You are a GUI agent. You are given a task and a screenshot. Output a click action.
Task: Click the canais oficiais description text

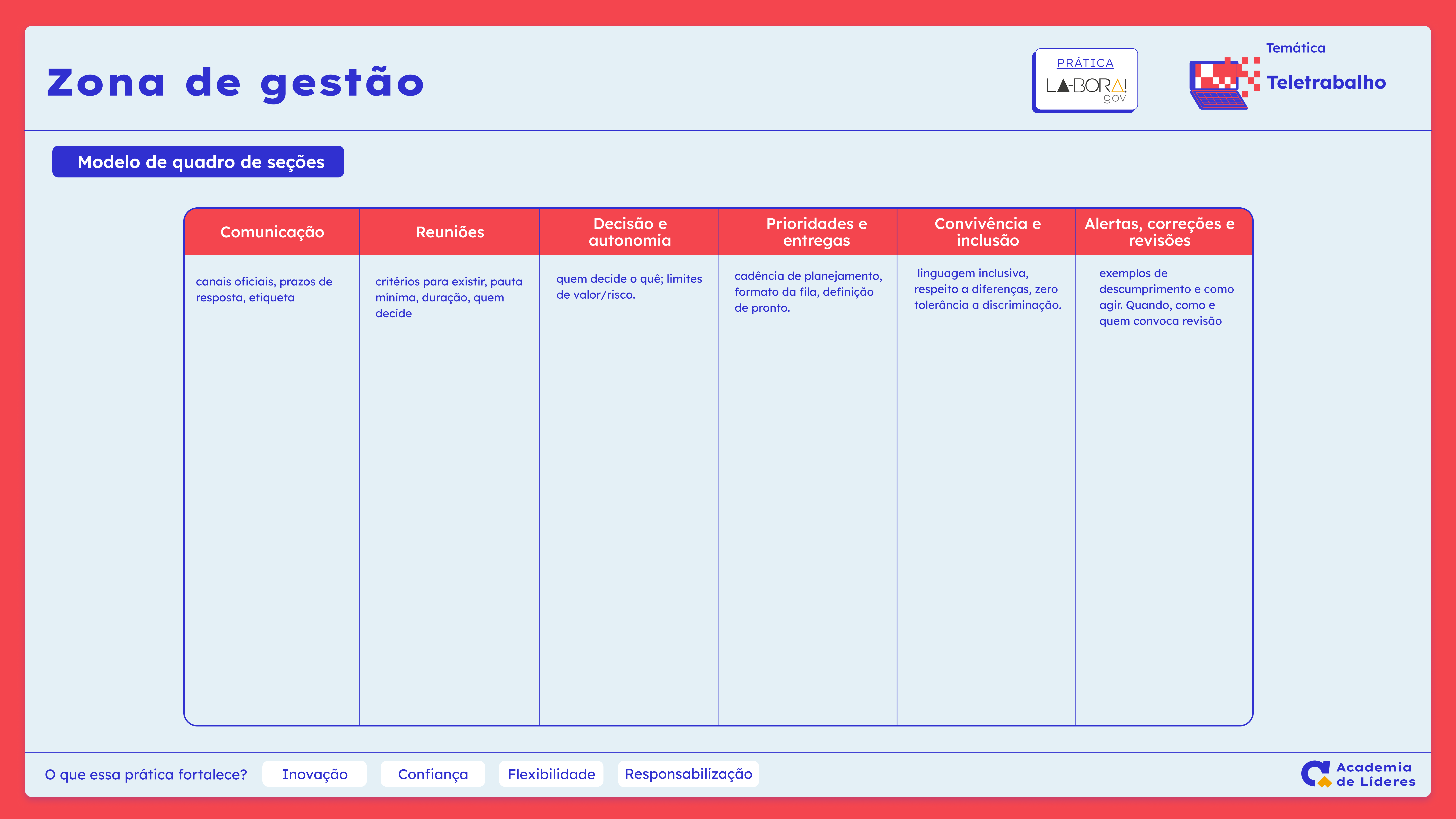tap(264, 289)
